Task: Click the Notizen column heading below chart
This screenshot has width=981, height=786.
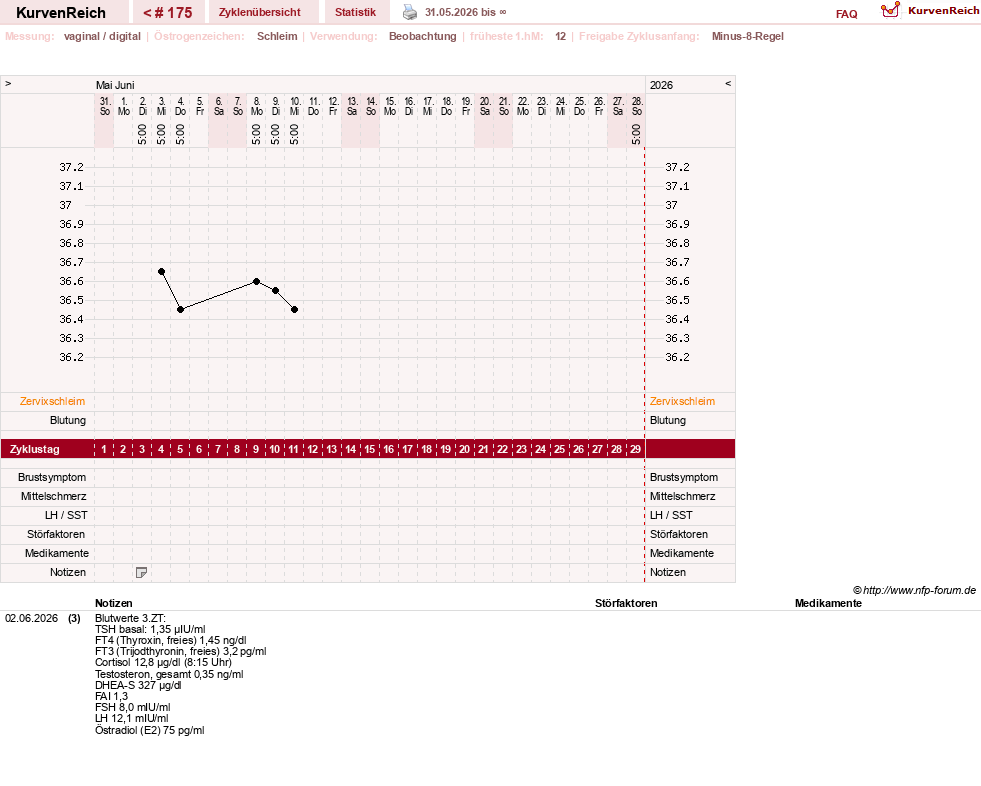Action: point(114,603)
